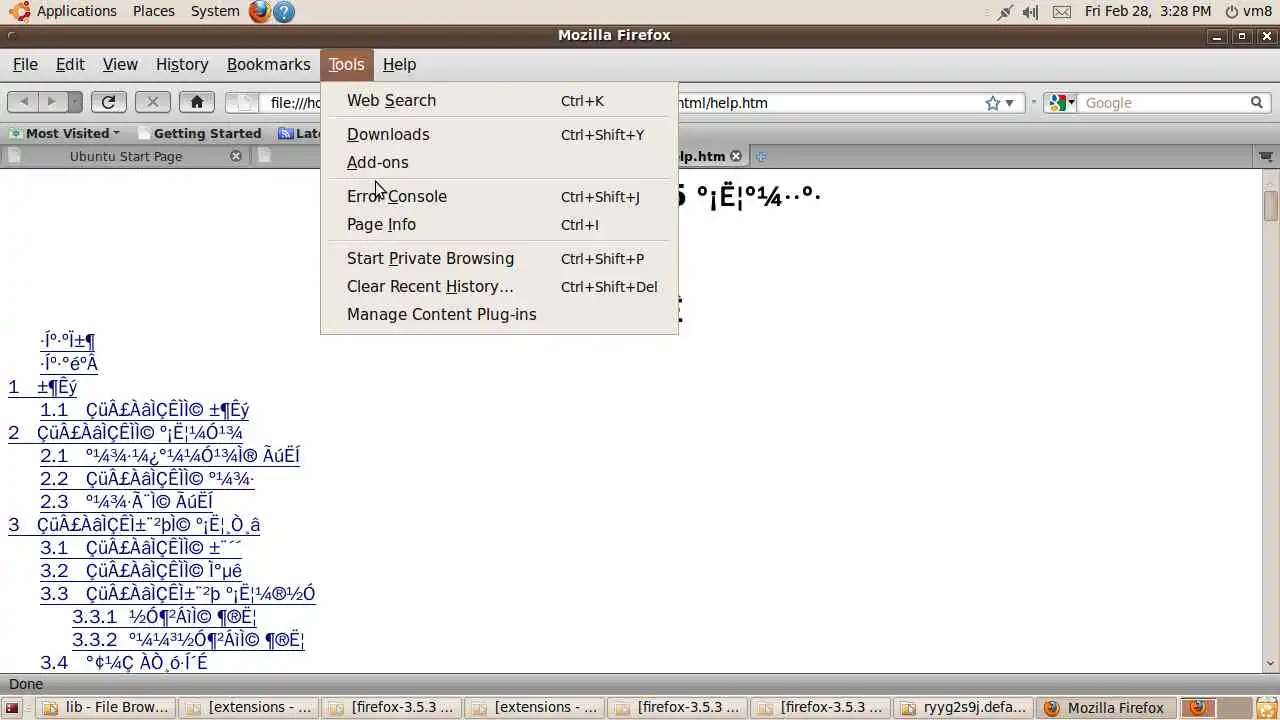Reload the current page
This screenshot has height=720, width=1280.
click(x=108, y=102)
